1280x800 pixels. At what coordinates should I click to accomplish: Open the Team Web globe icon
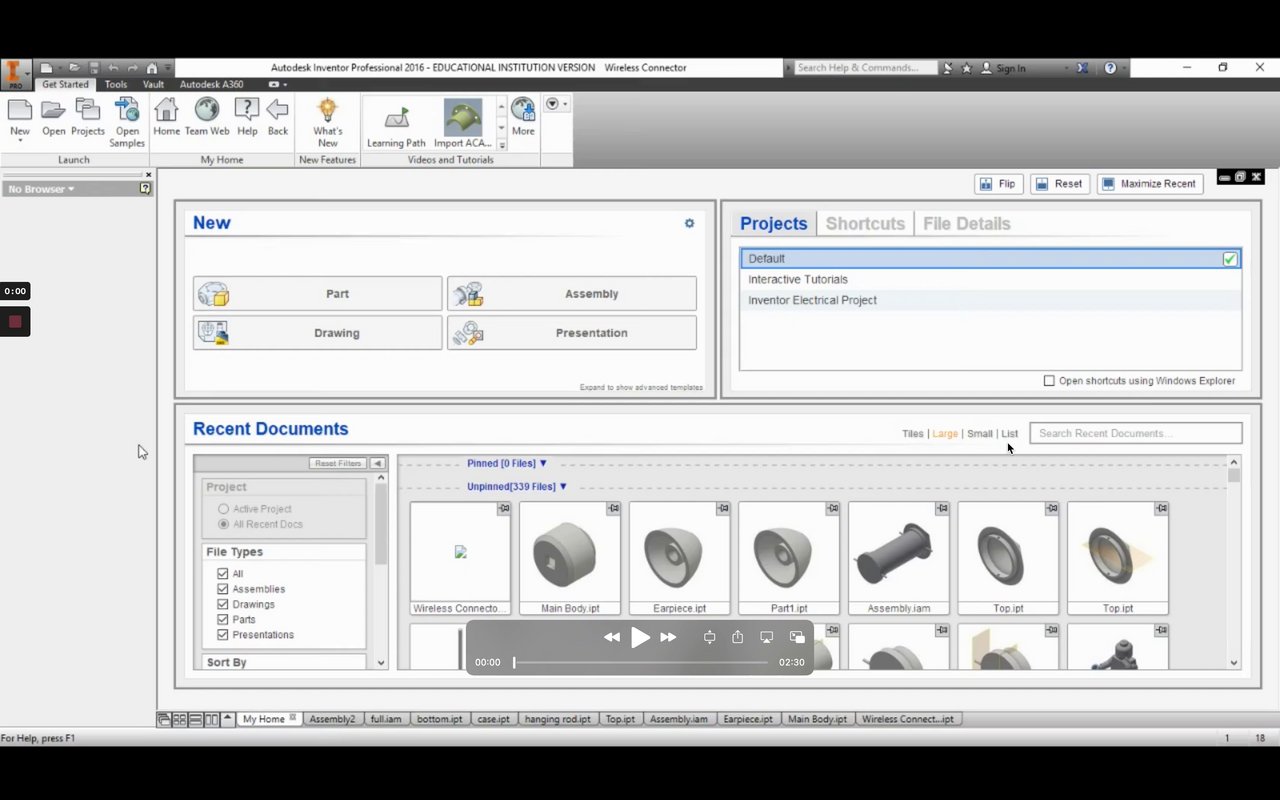point(207,110)
